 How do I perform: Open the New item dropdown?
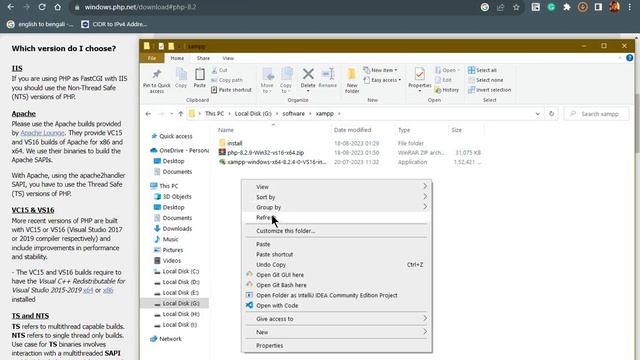tap(380, 70)
